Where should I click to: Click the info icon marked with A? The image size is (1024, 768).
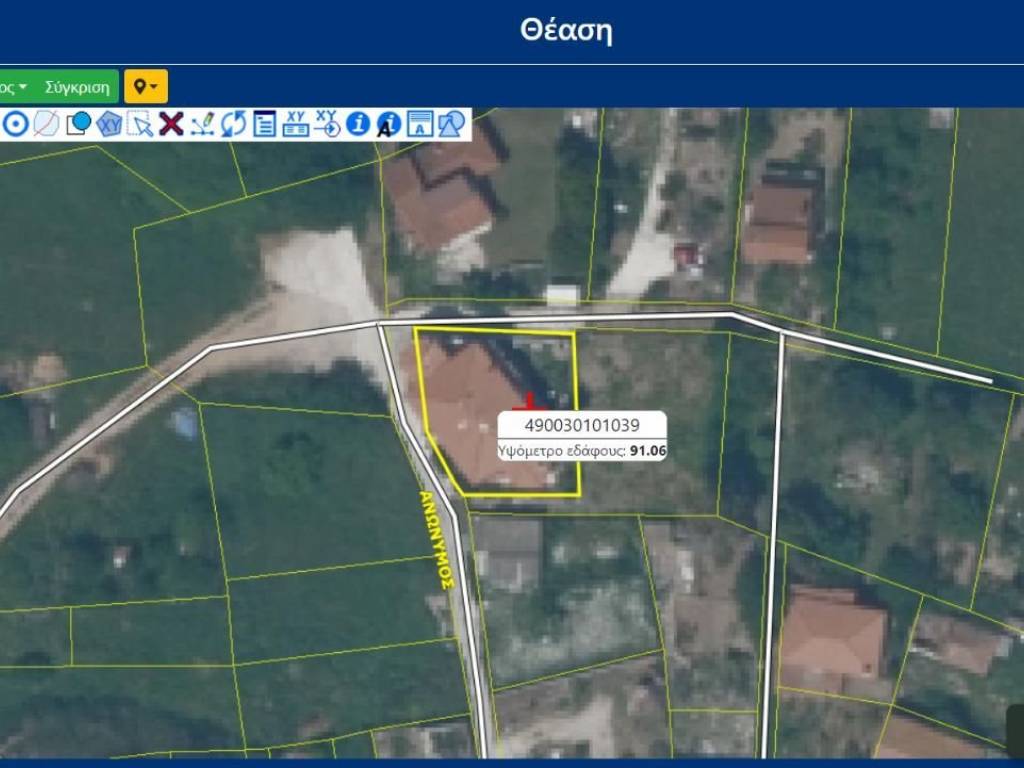point(389,124)
